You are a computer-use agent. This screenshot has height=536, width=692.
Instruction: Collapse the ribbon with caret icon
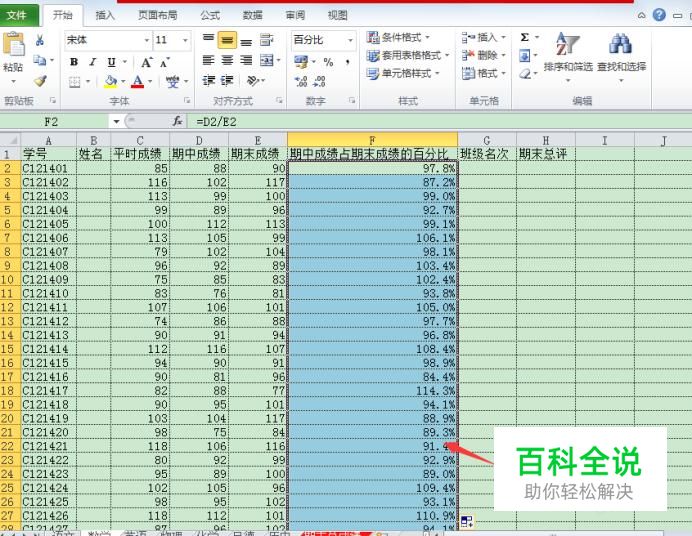point(642,15)
